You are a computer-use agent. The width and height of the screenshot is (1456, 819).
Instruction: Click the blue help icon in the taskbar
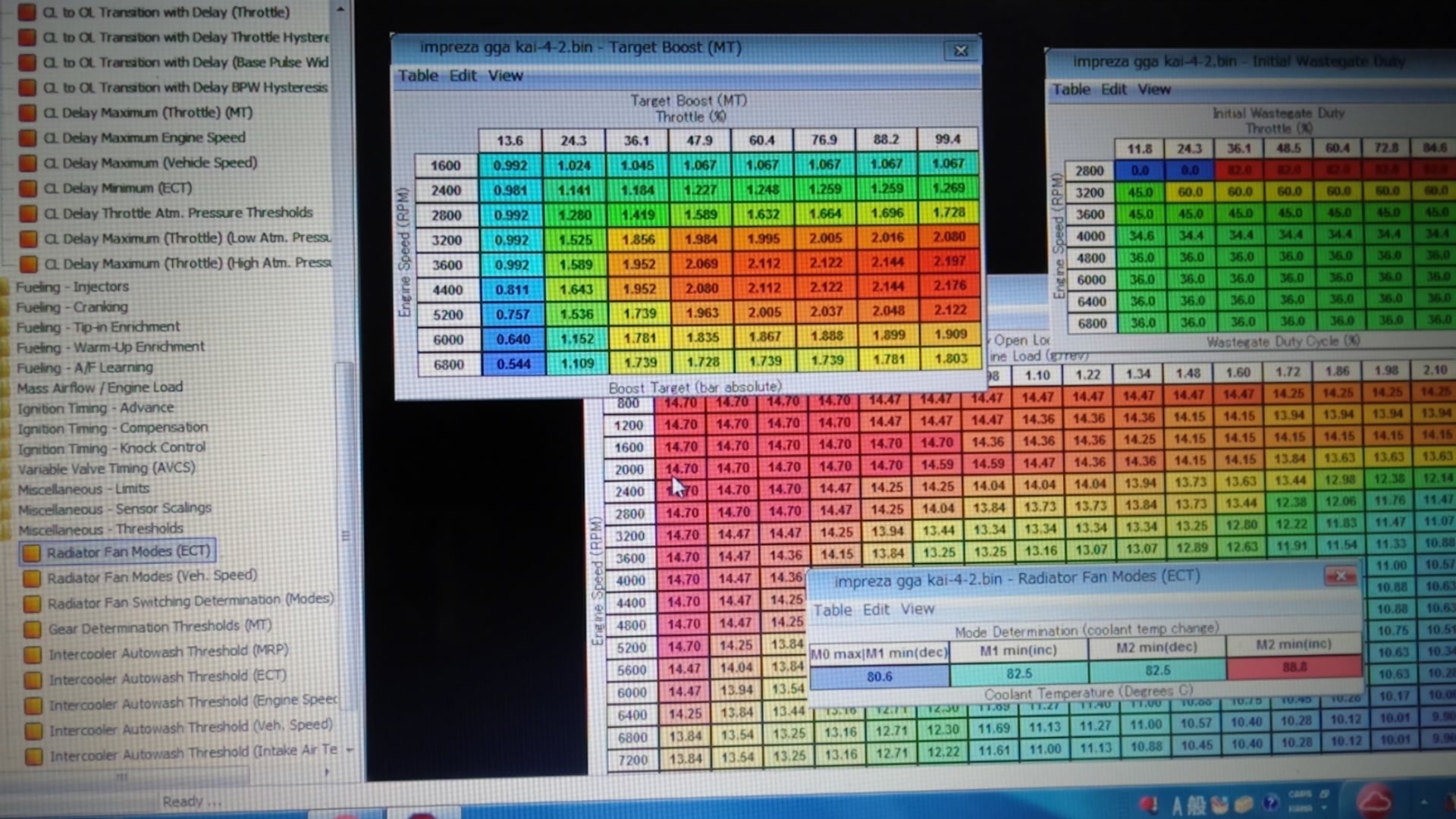1270,803
